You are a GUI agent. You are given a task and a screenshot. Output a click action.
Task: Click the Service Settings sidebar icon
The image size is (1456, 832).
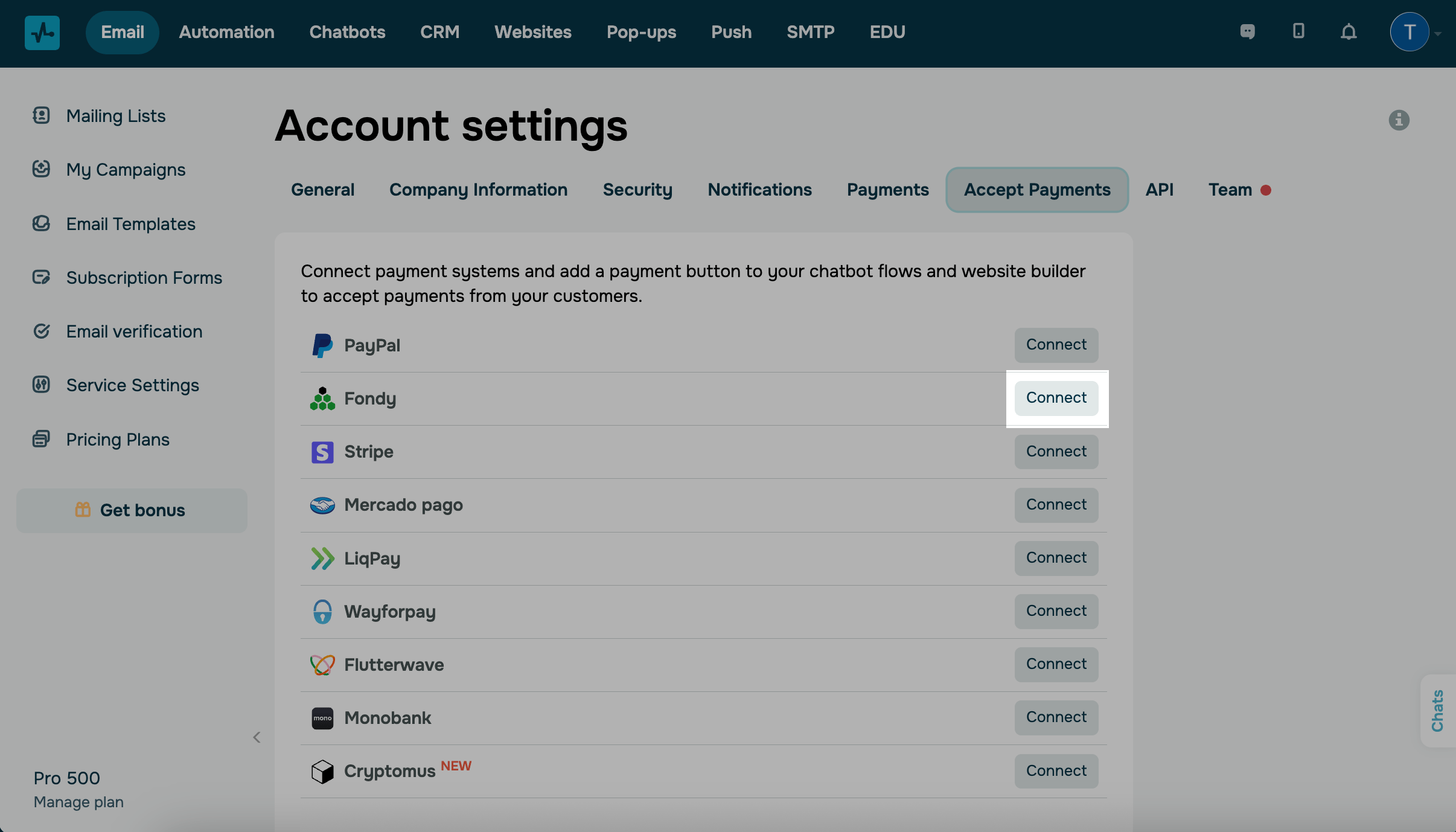[41, 385]
